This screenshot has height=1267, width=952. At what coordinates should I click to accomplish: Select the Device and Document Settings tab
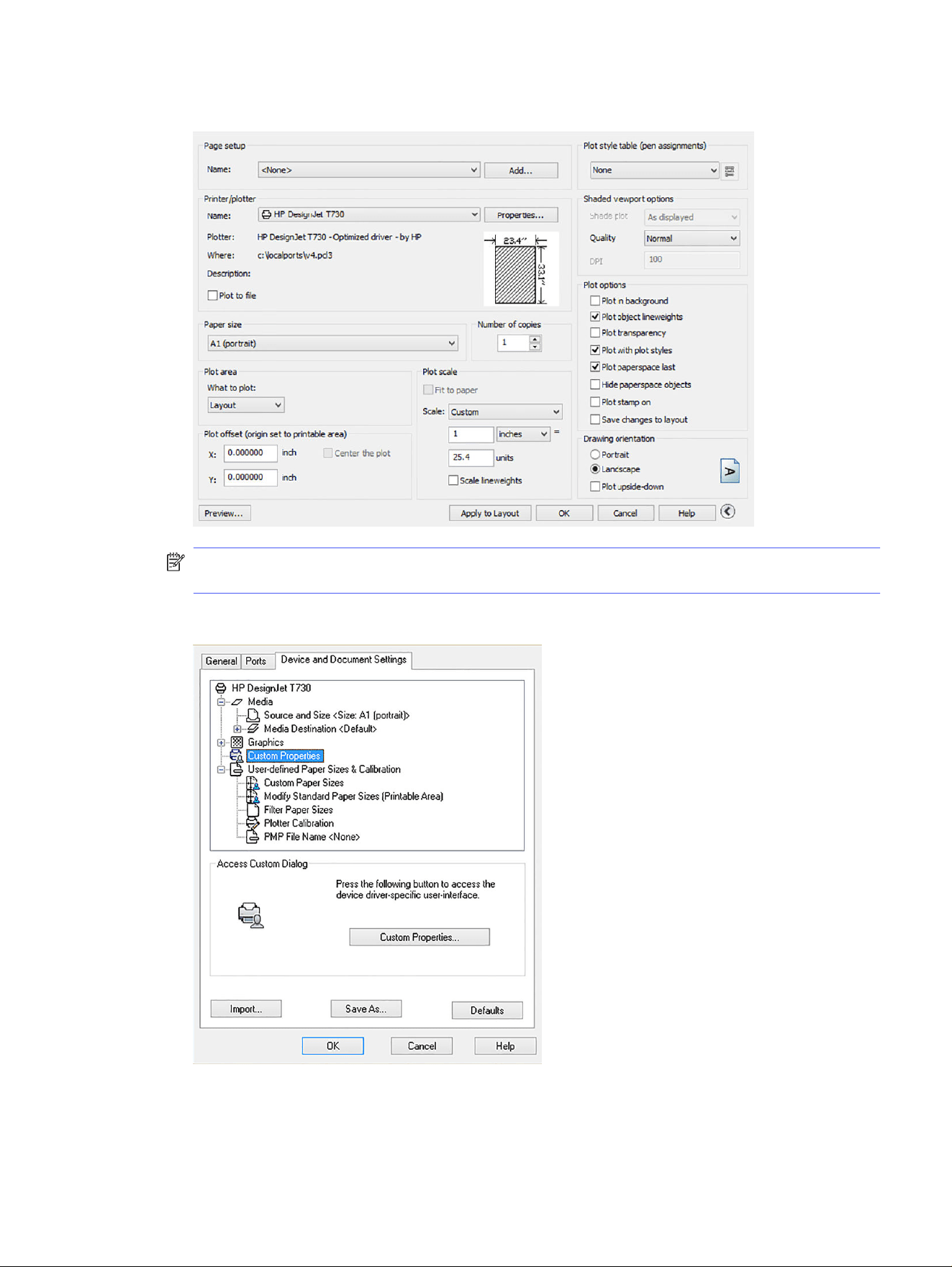pos(343,660)
